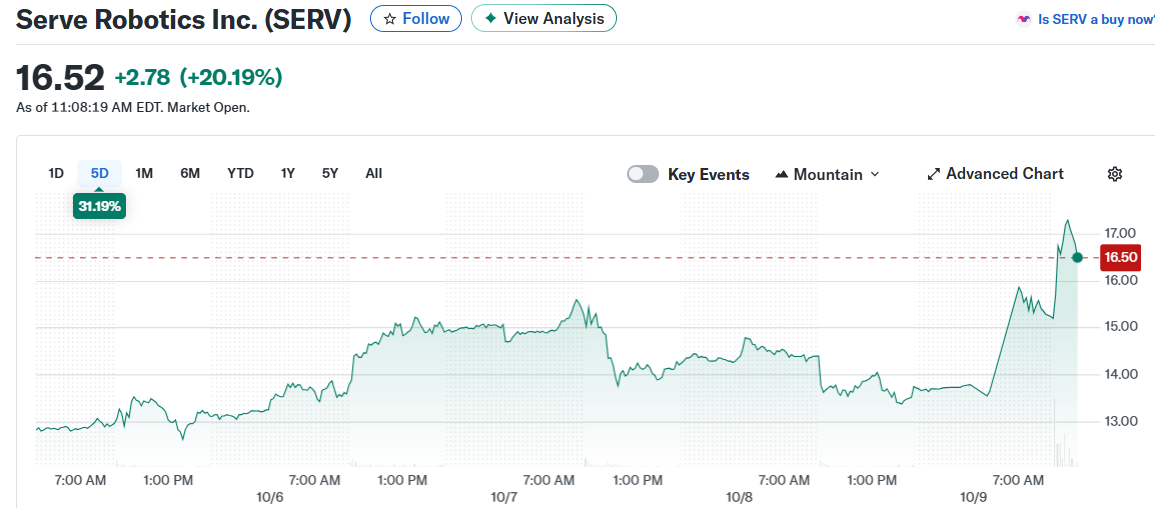
Task: Click the View Analysis button text
Action: [x=553, y=19]
